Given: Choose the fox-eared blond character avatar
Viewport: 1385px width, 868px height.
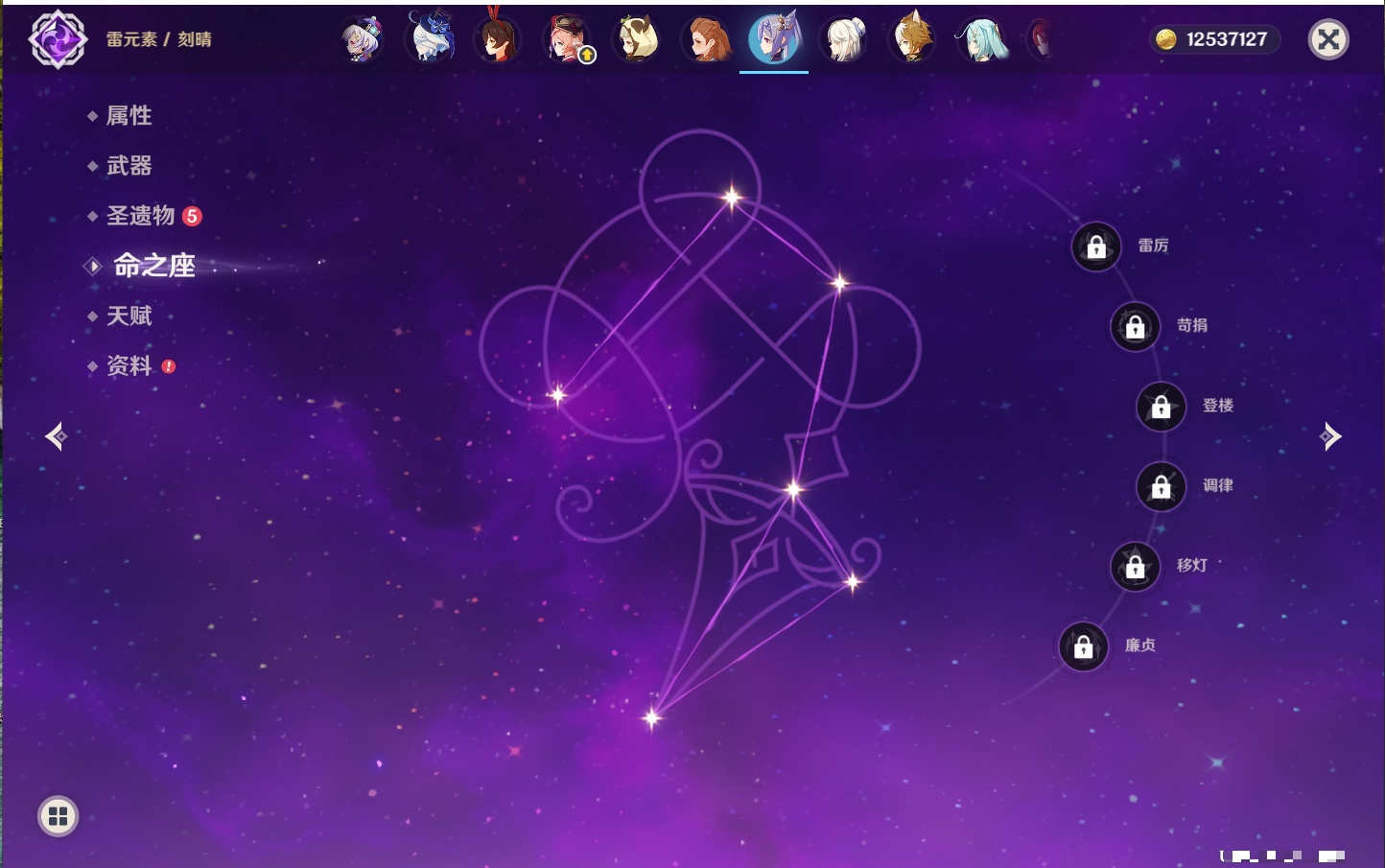Looking at the screenshot, I should coord(913,40).
